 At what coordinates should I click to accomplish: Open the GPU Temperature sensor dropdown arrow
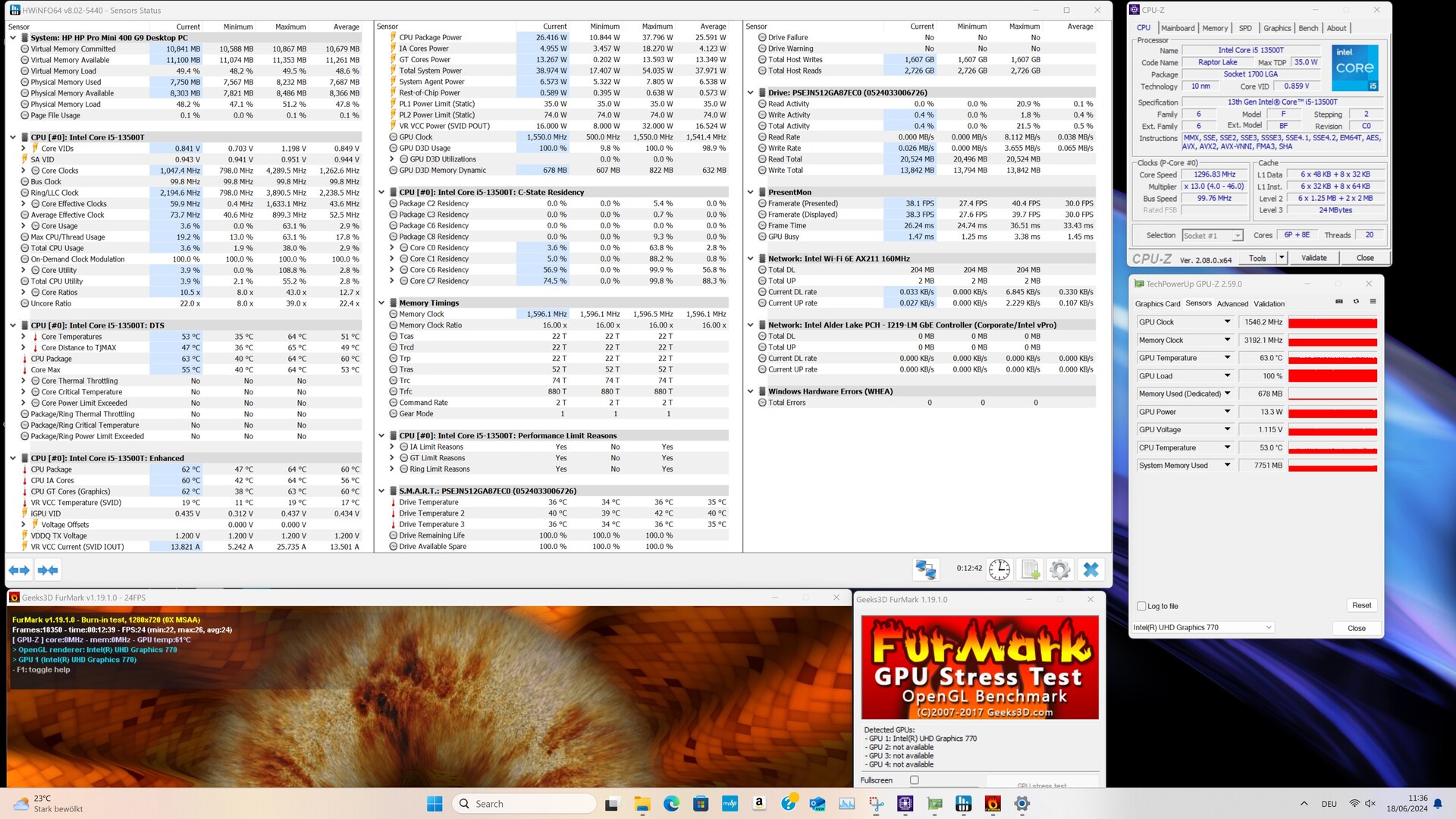click(1227, 358)
